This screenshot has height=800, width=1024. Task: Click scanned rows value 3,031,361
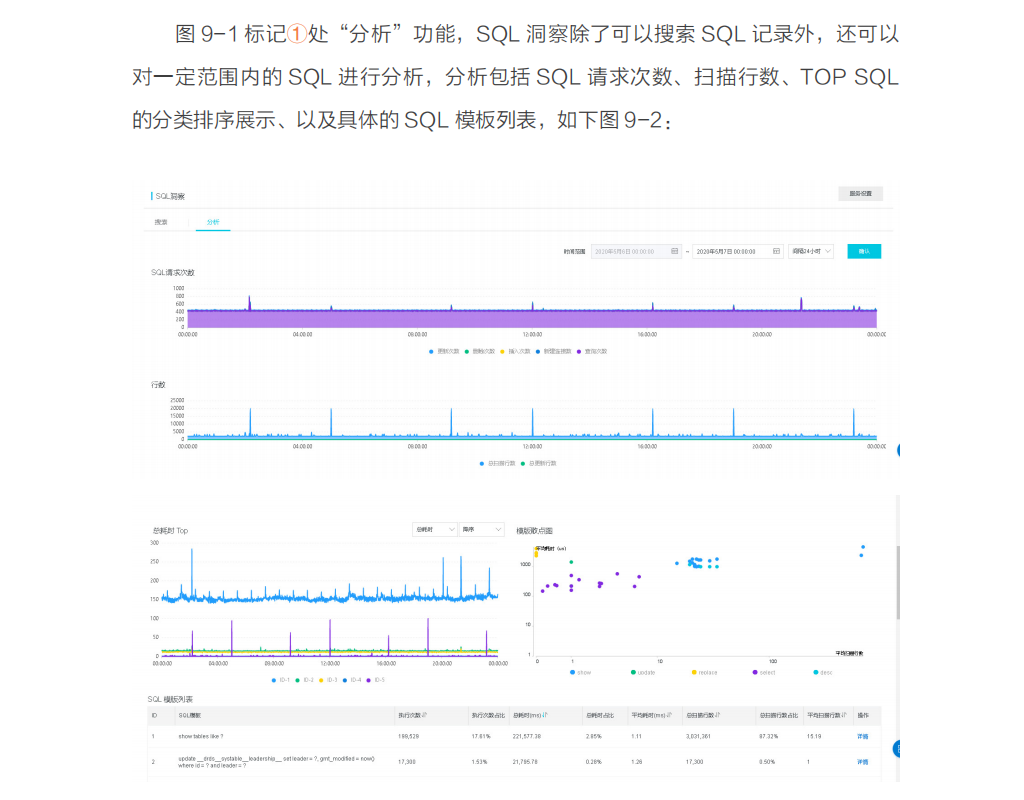pos(698,736)
